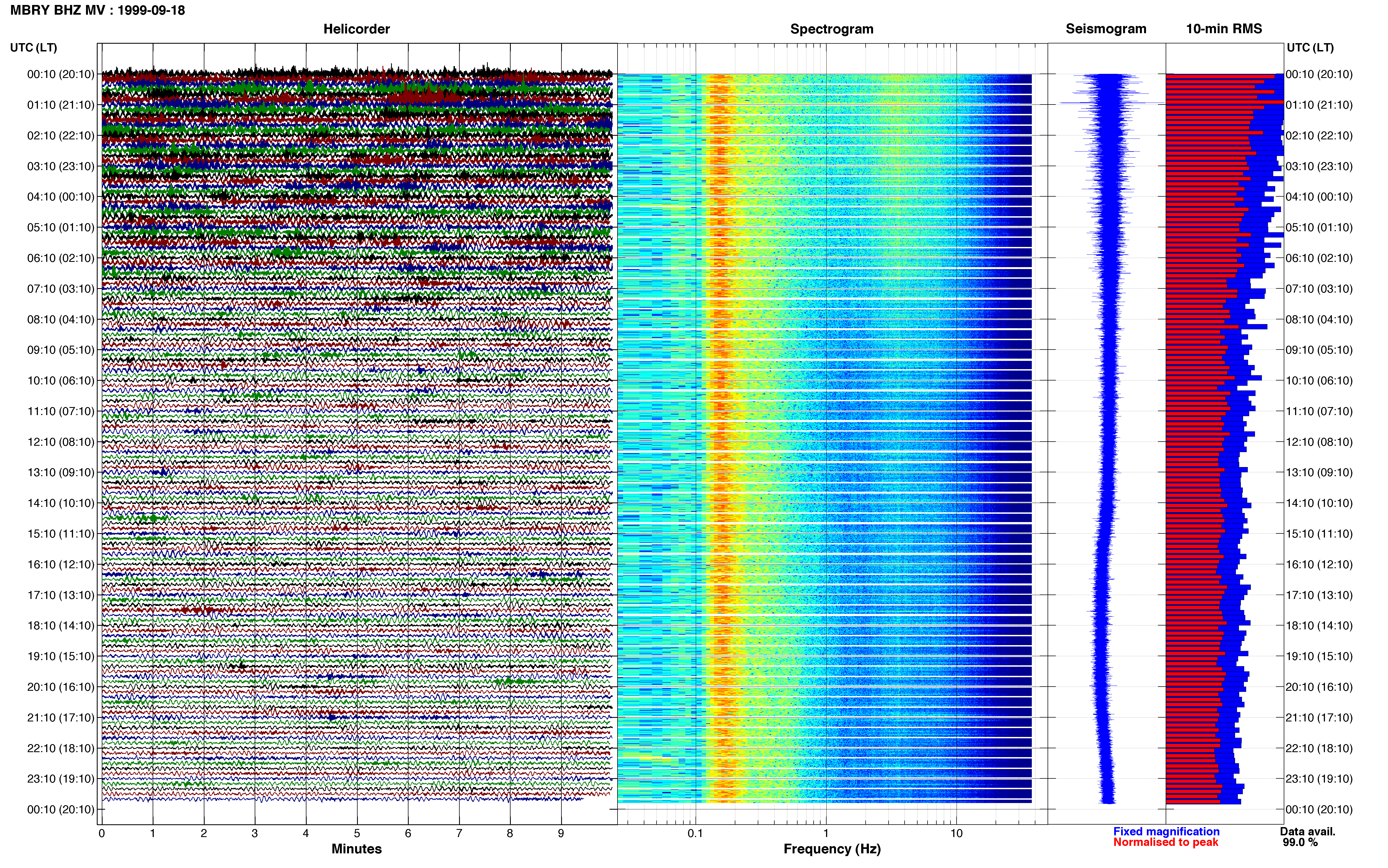Click left time label '21:10 (17:10)'
1388x868 pixels.
click(x=61, y=718)
